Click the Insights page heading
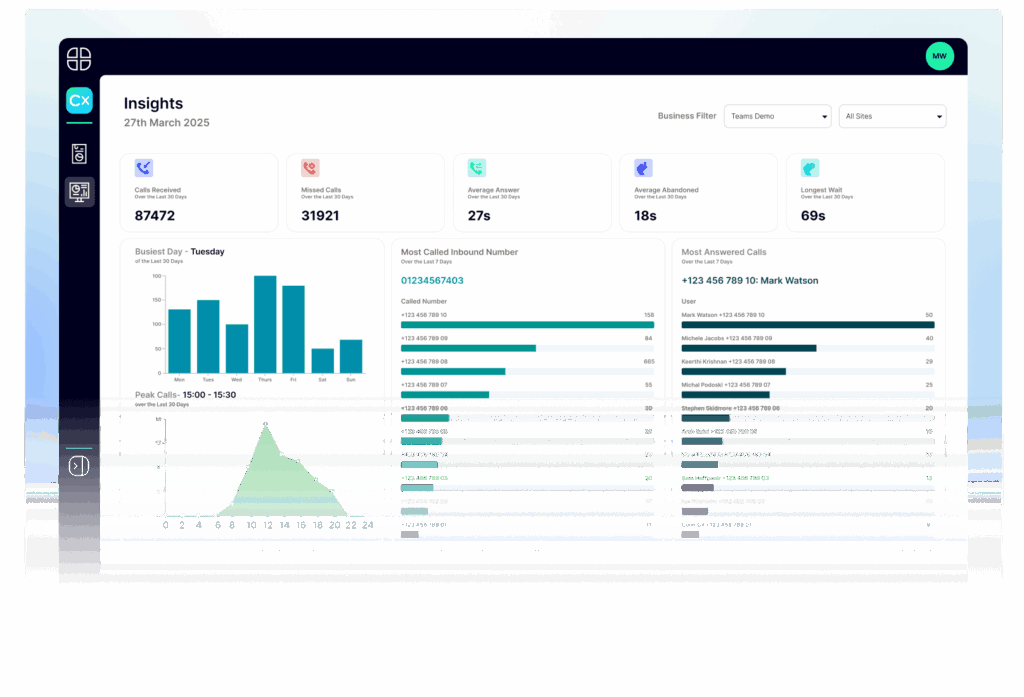This screenshot has width=1024, height=697. [x=153, y=103]
